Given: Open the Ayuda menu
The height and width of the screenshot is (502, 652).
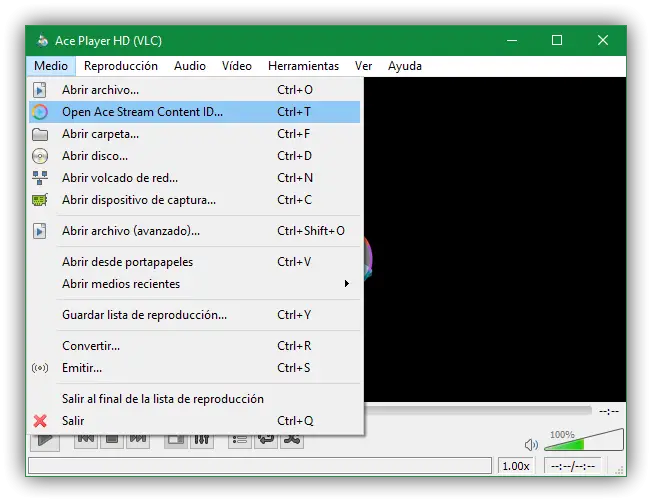Looking at the screenshot, I should pos(405,66).
